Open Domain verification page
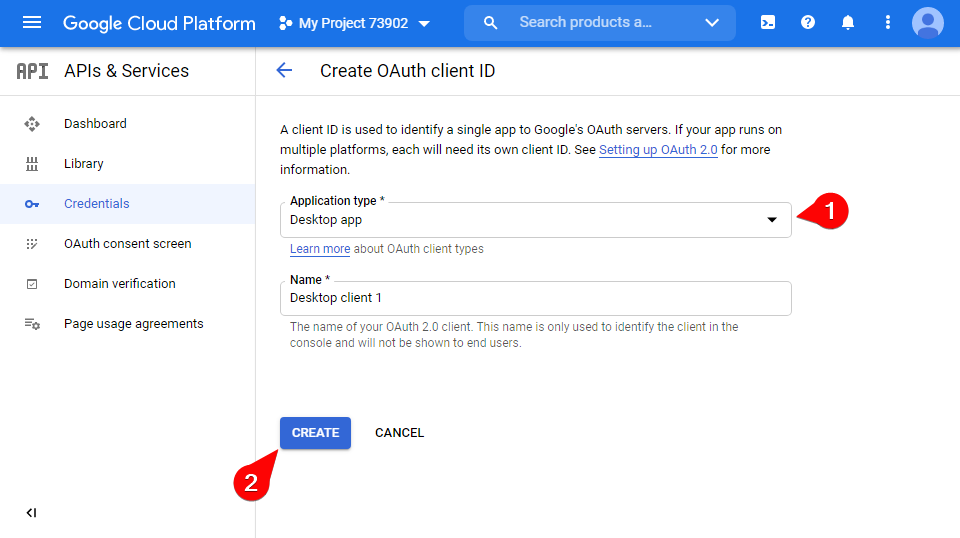 coord(119,284)
